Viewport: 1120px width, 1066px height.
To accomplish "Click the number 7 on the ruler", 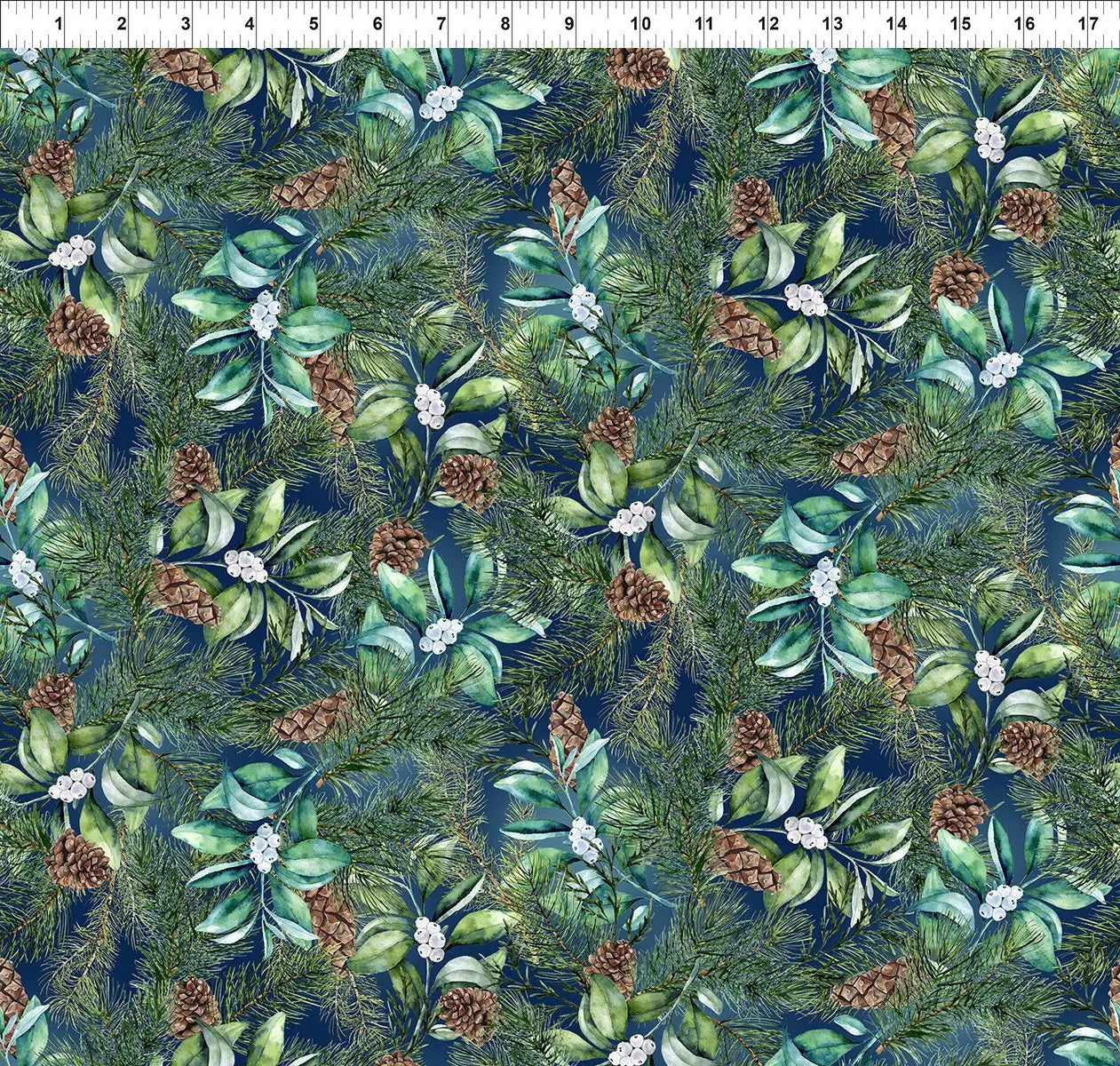I will coord(441,24).
